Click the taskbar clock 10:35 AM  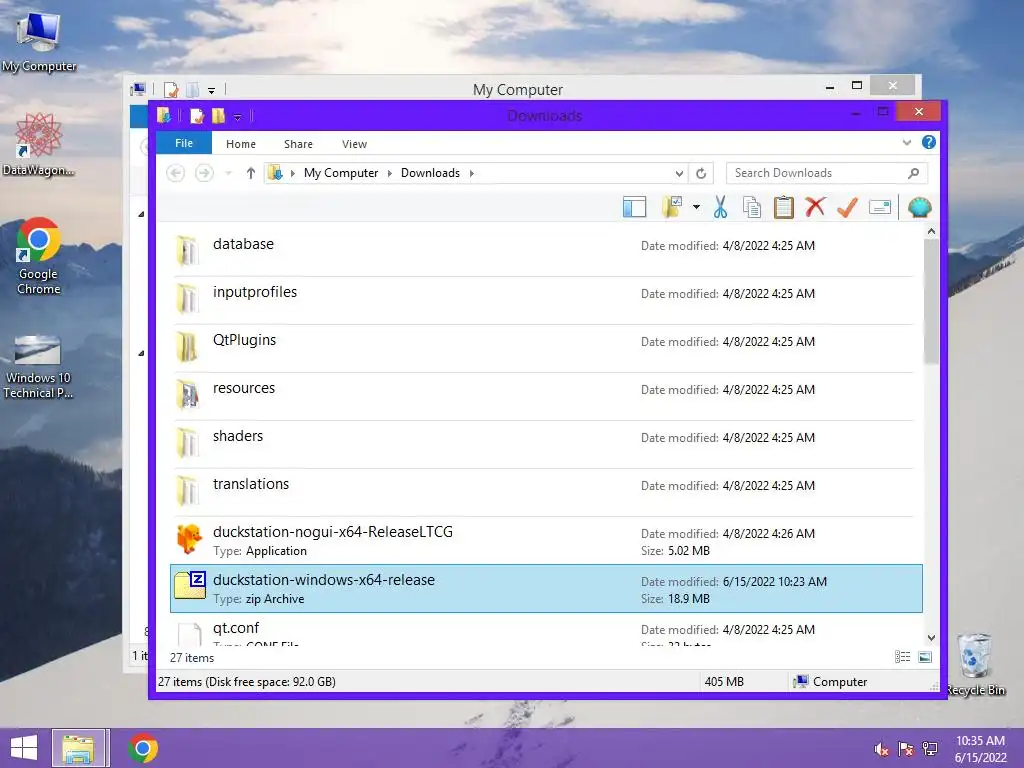tap(980, 741)
